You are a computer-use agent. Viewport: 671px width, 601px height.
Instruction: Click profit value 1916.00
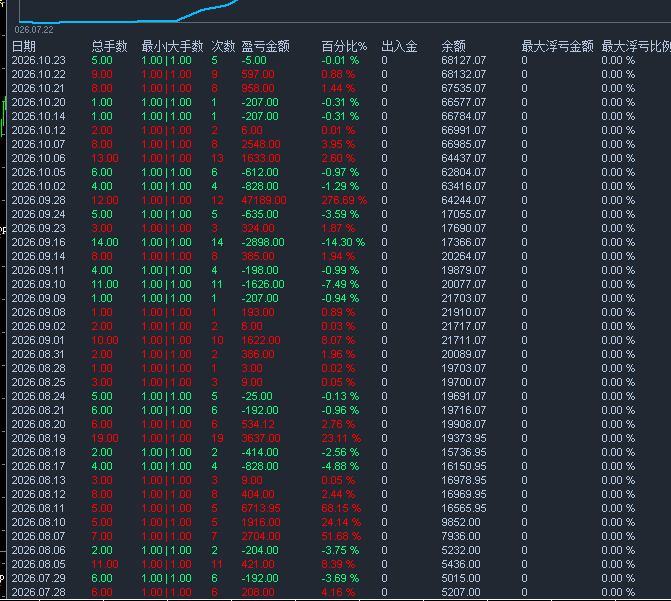261,522
